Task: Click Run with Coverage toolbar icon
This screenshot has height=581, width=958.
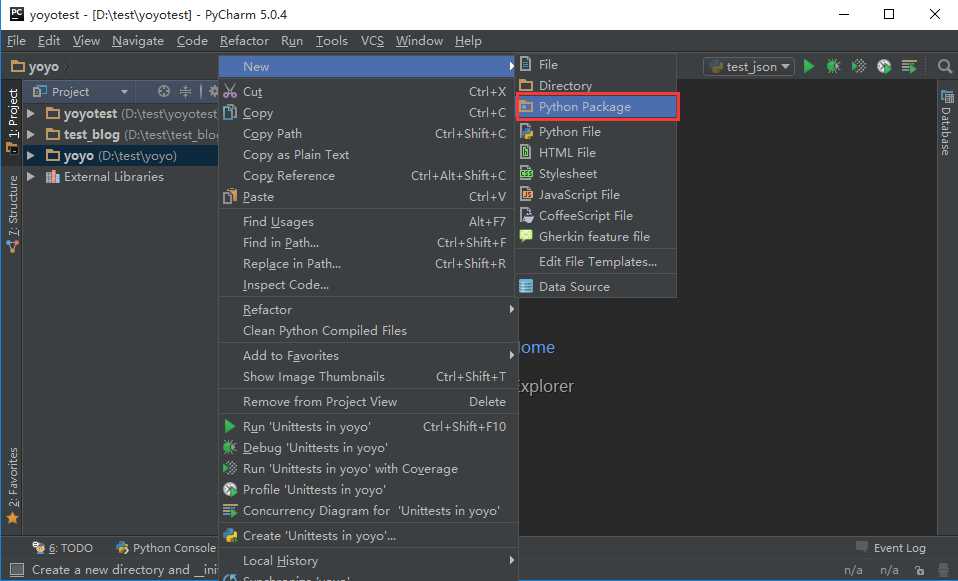Action: 858,66
